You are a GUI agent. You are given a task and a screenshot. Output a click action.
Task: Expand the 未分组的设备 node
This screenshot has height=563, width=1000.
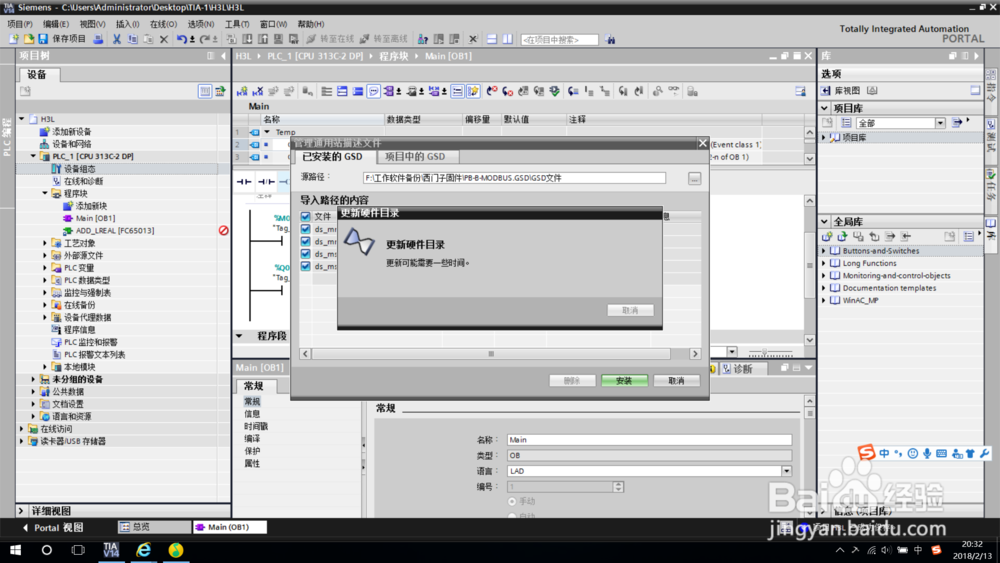click(33, 379)
